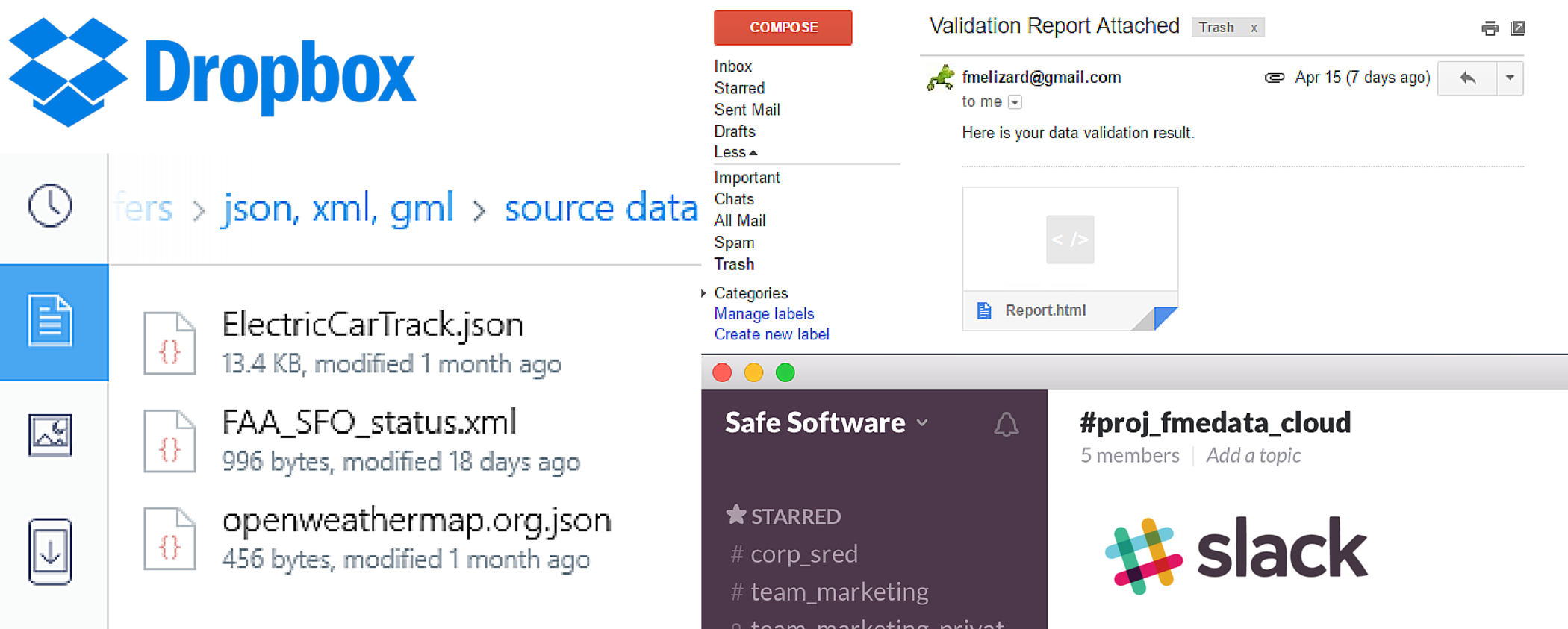Go to 'source data' breadcrumb
Image resolution: width=1568 pixels, height=629 pixels.
(x=601, y=208)
